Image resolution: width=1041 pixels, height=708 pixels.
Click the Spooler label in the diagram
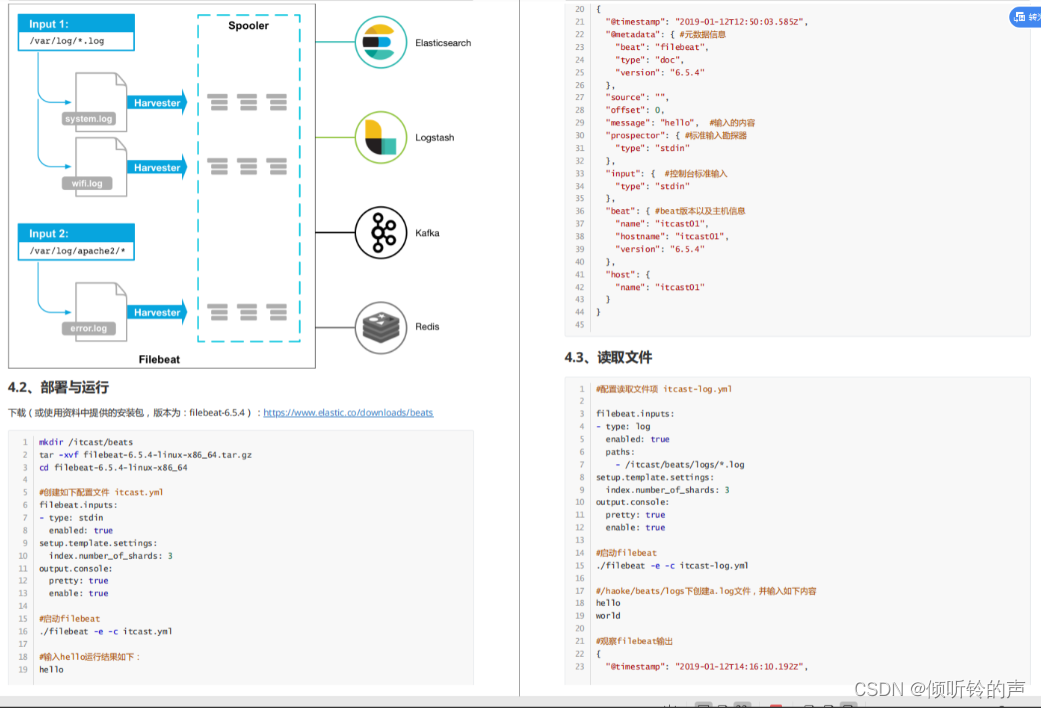248,25
